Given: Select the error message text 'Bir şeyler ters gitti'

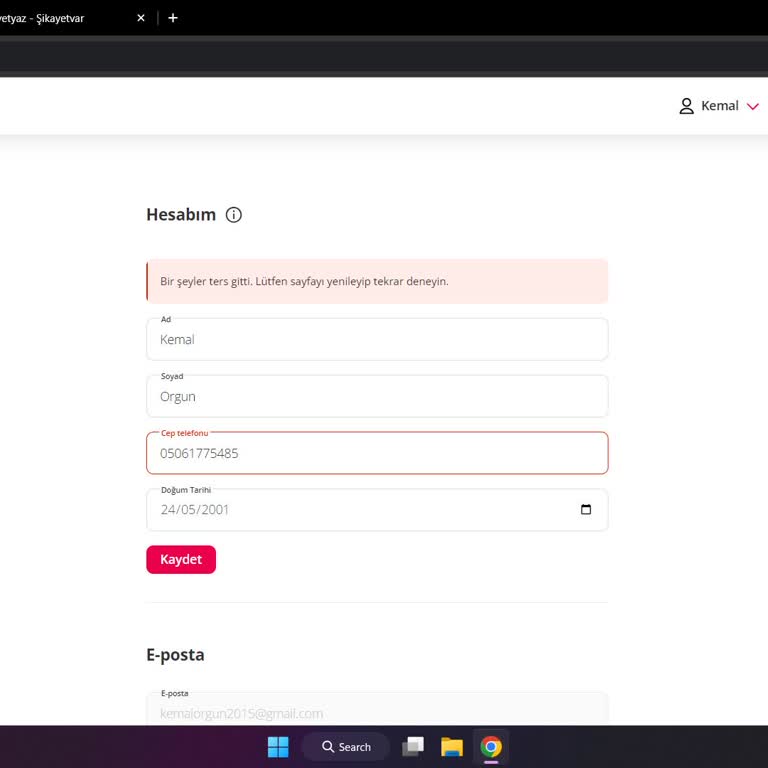Looking at the screenshot, I should [206, 282].
